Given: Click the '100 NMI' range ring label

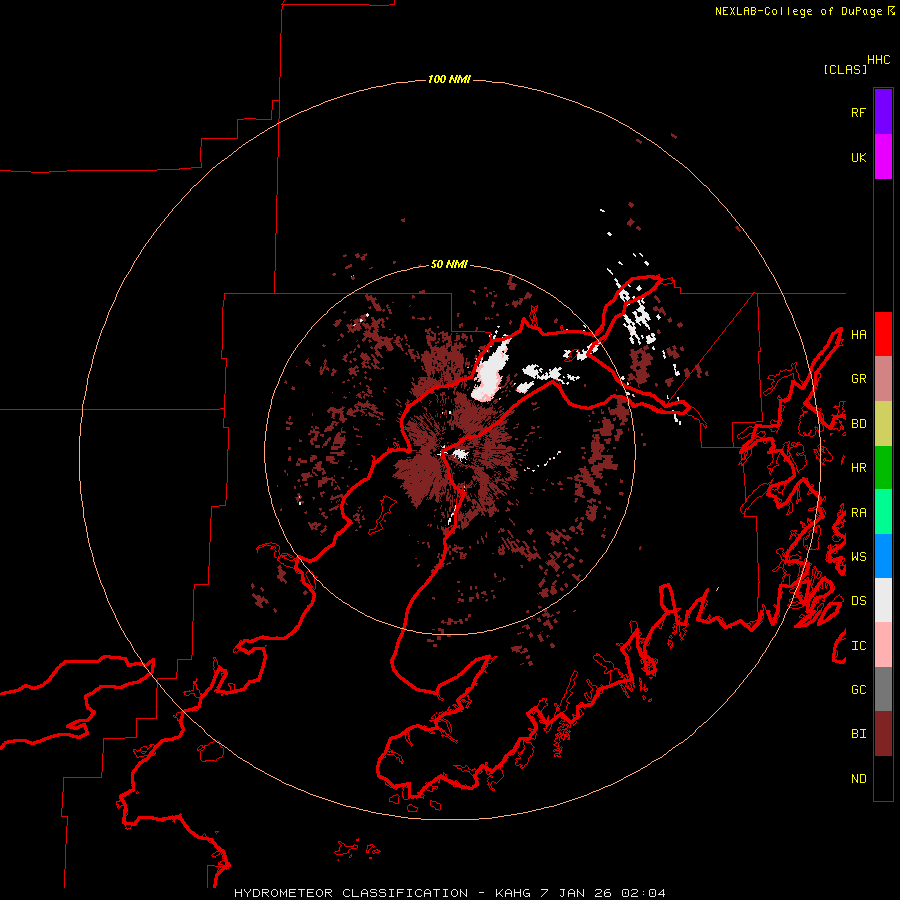Looking at the screenshot, I should (449, 79).
